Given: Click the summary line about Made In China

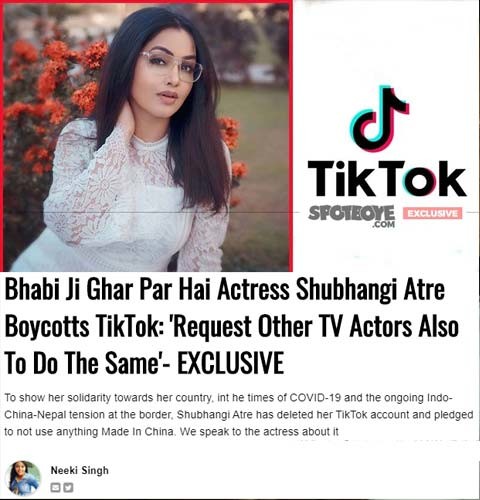Looking at the screenshot, I should (x=171, y=432).
